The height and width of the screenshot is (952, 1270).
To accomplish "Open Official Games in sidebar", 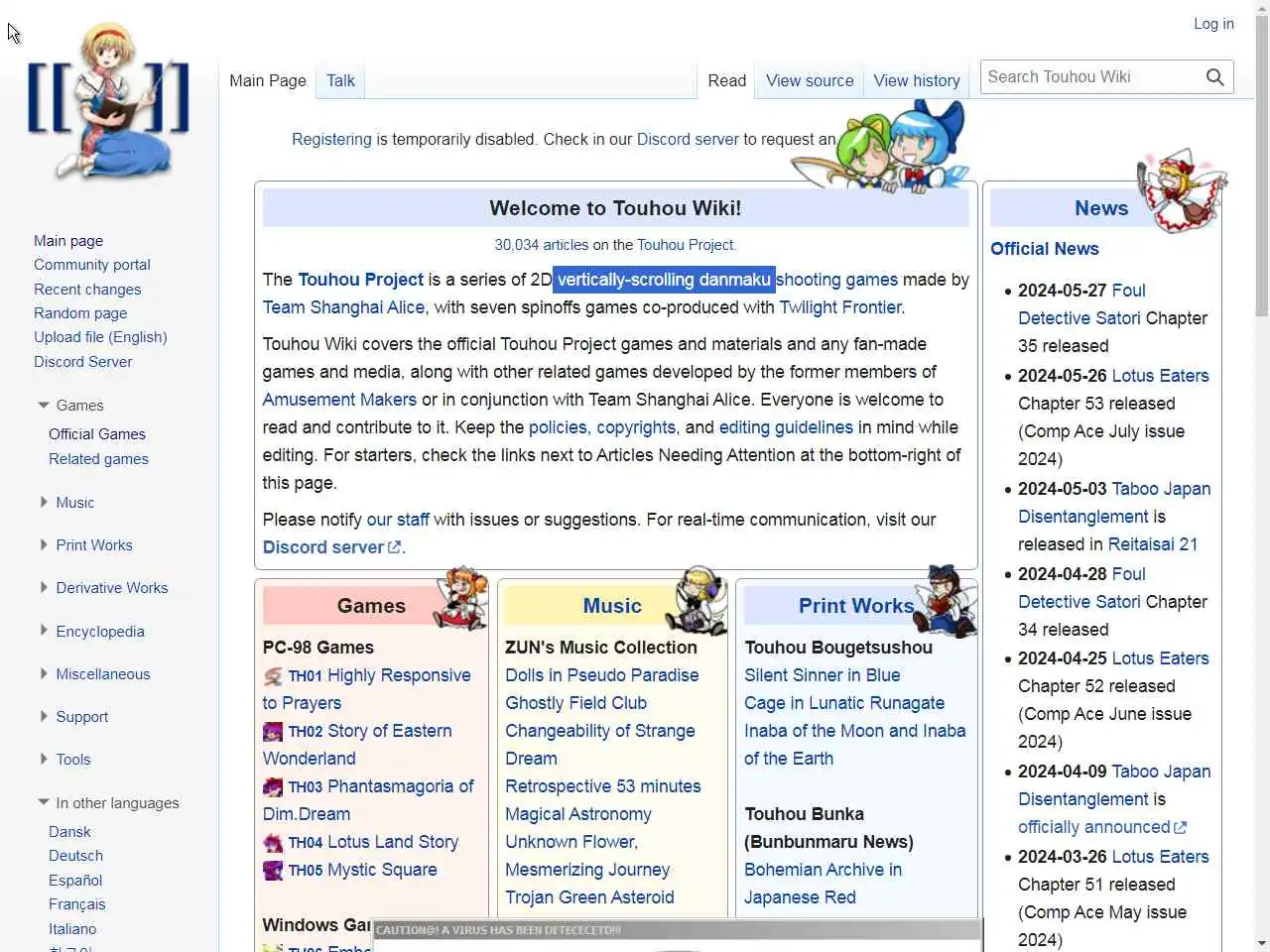I will point(97,434).
